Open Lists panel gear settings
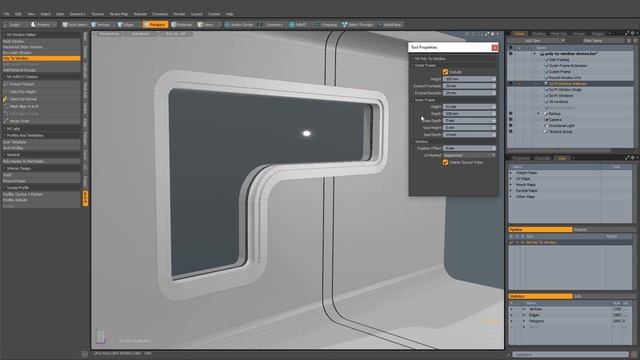Screen dimensions: 640x360 click(x=632, y=158)
